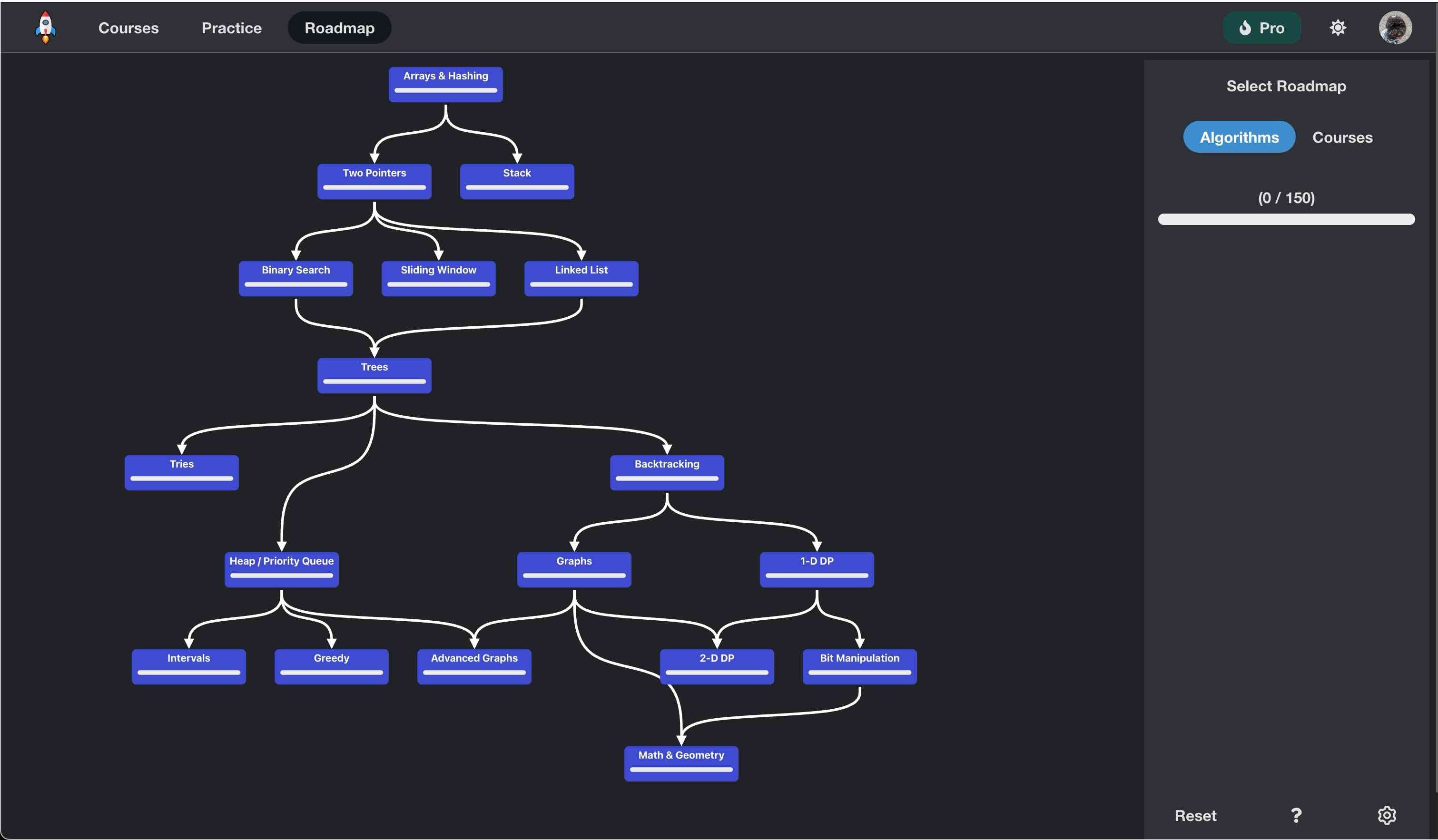The height and width of the screenshot is (840, 1438).
Task: Click the rocket logo home icon
Action: [x=46, y=28]
